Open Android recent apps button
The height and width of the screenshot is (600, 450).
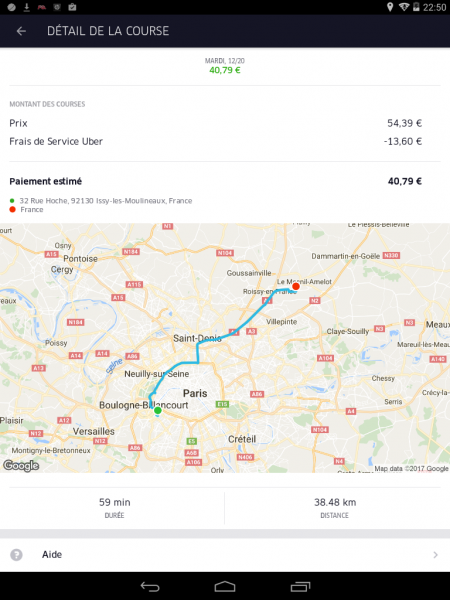300,586
